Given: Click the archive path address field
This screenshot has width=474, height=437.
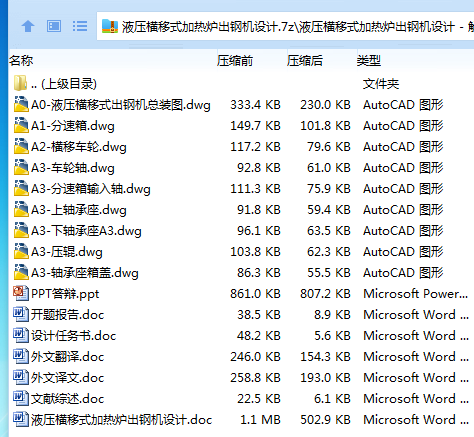Looking at the screenshot, I should [285, 26].
